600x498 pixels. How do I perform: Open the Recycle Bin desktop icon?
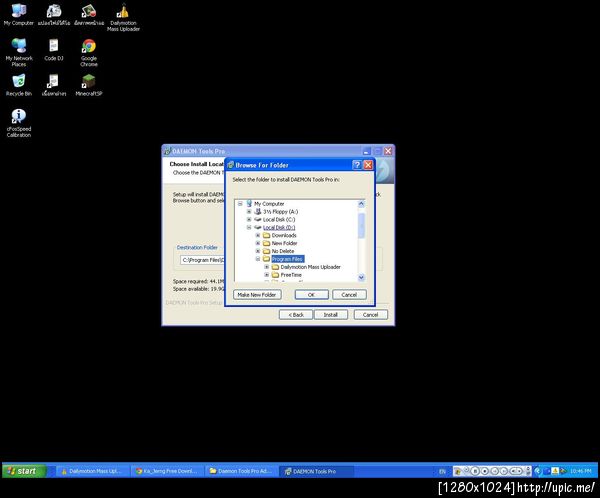18,85
